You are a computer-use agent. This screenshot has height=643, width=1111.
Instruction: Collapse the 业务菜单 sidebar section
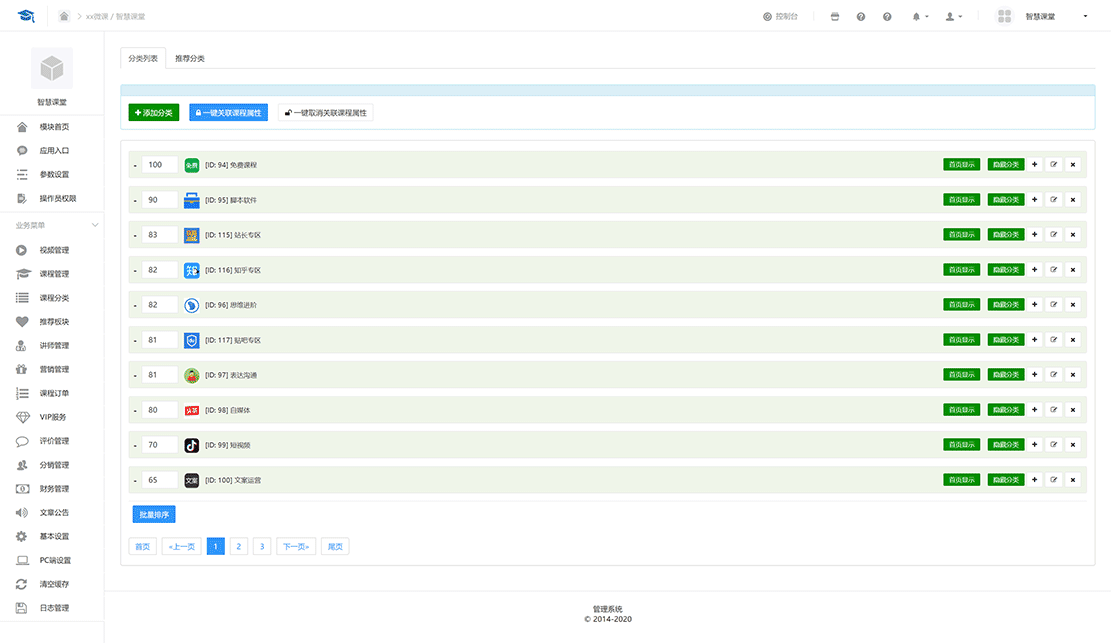coord(95,226)
